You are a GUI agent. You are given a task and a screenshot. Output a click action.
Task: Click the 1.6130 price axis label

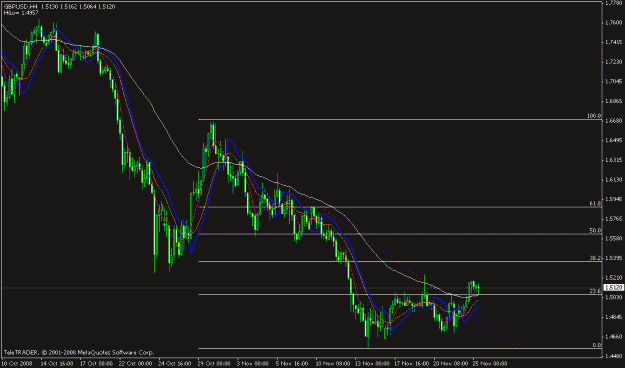click(614, 180)
